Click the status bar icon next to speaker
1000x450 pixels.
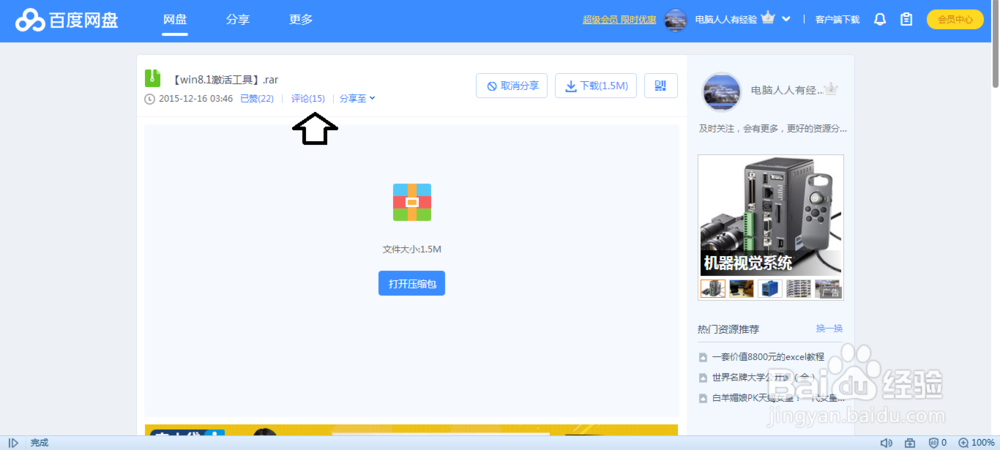coord(910,443)
